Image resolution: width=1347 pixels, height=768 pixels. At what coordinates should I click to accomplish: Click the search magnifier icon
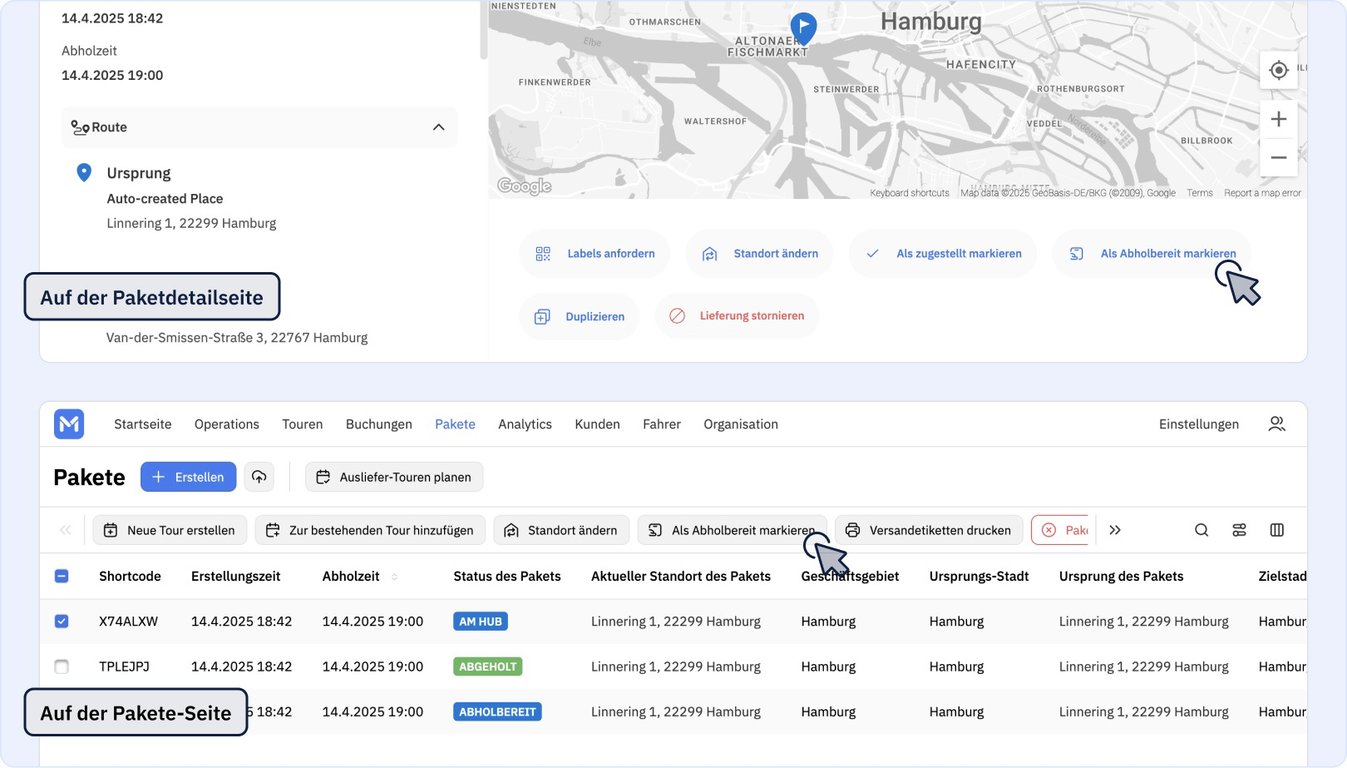coord(1202,530)
